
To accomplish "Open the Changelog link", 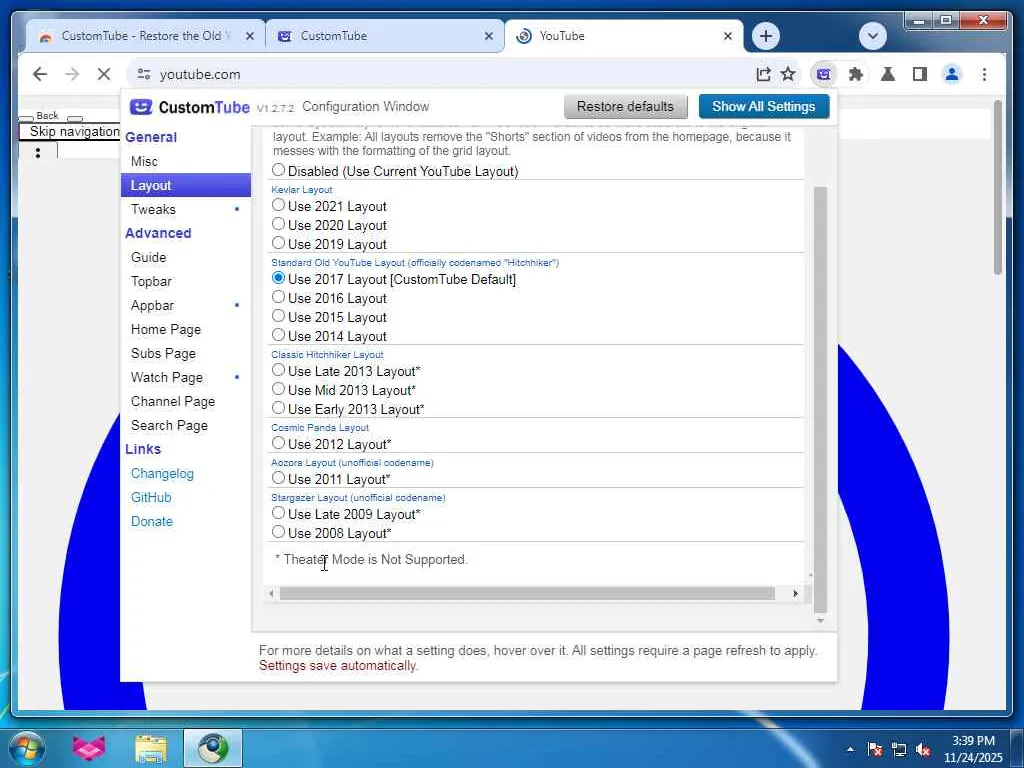I will pos(162,473).
